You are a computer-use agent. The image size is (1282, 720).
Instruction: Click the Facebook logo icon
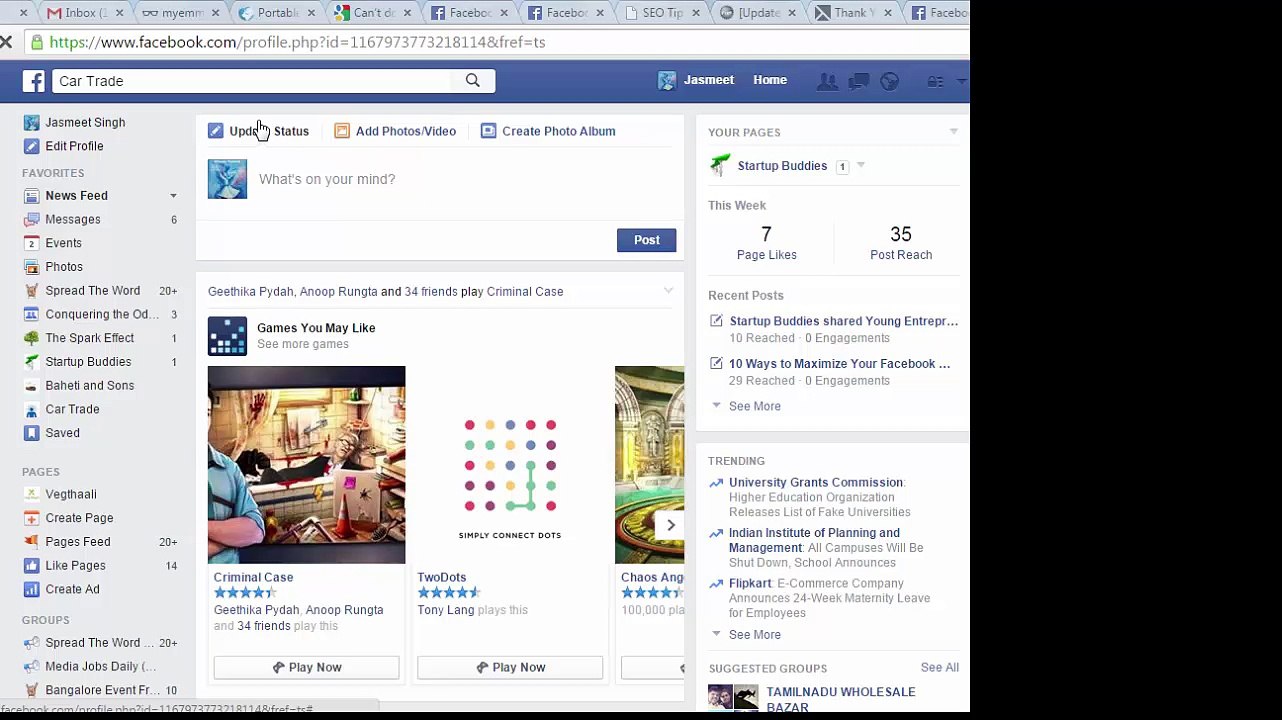click(34, 81)
